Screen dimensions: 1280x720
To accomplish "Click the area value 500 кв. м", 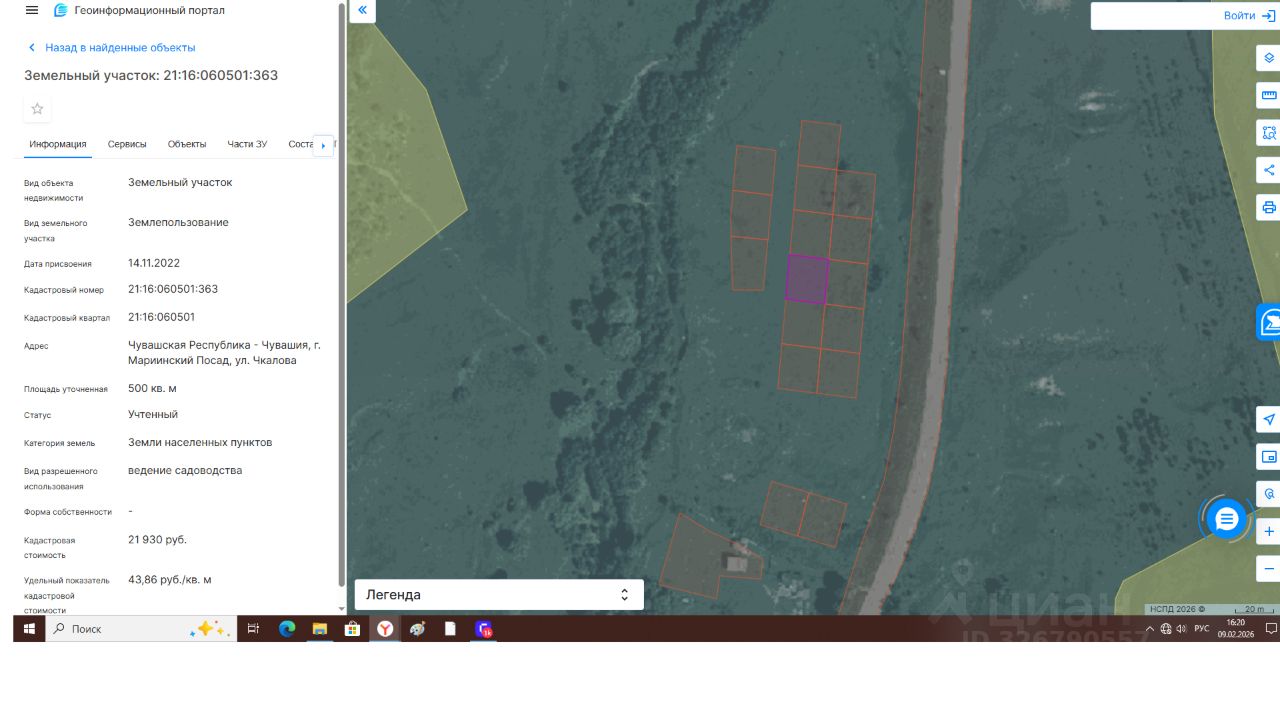I will [152, 388].
